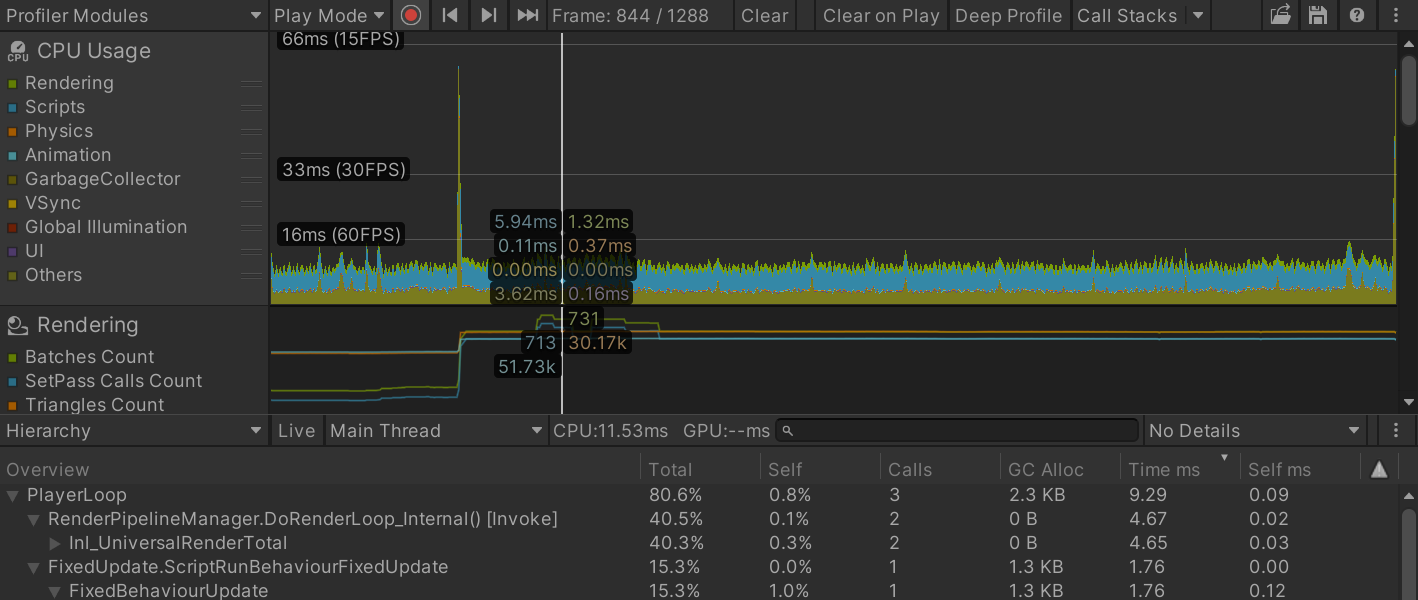Sort the hierarchy by GC Alloc column
The width and height of the screenshot is (1418, 600).
(1046, 469)
